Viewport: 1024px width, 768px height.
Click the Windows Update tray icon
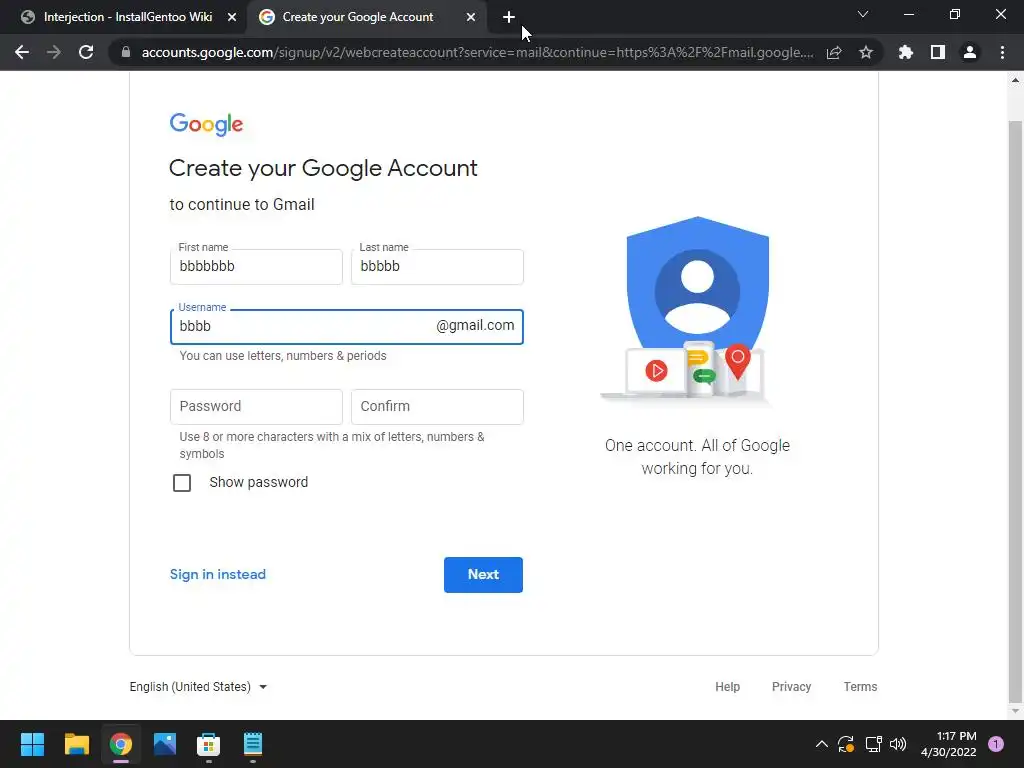pos(846,744)
